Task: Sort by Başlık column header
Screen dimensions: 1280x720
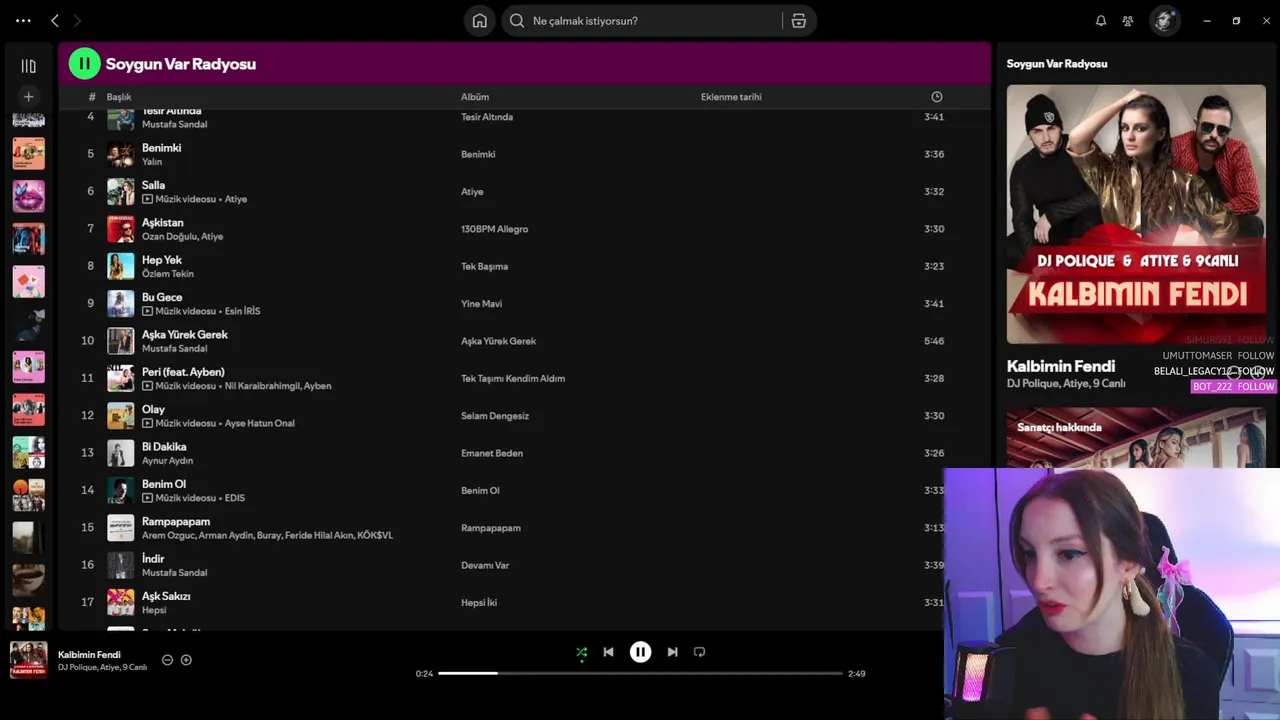Action: coord(119,97)
